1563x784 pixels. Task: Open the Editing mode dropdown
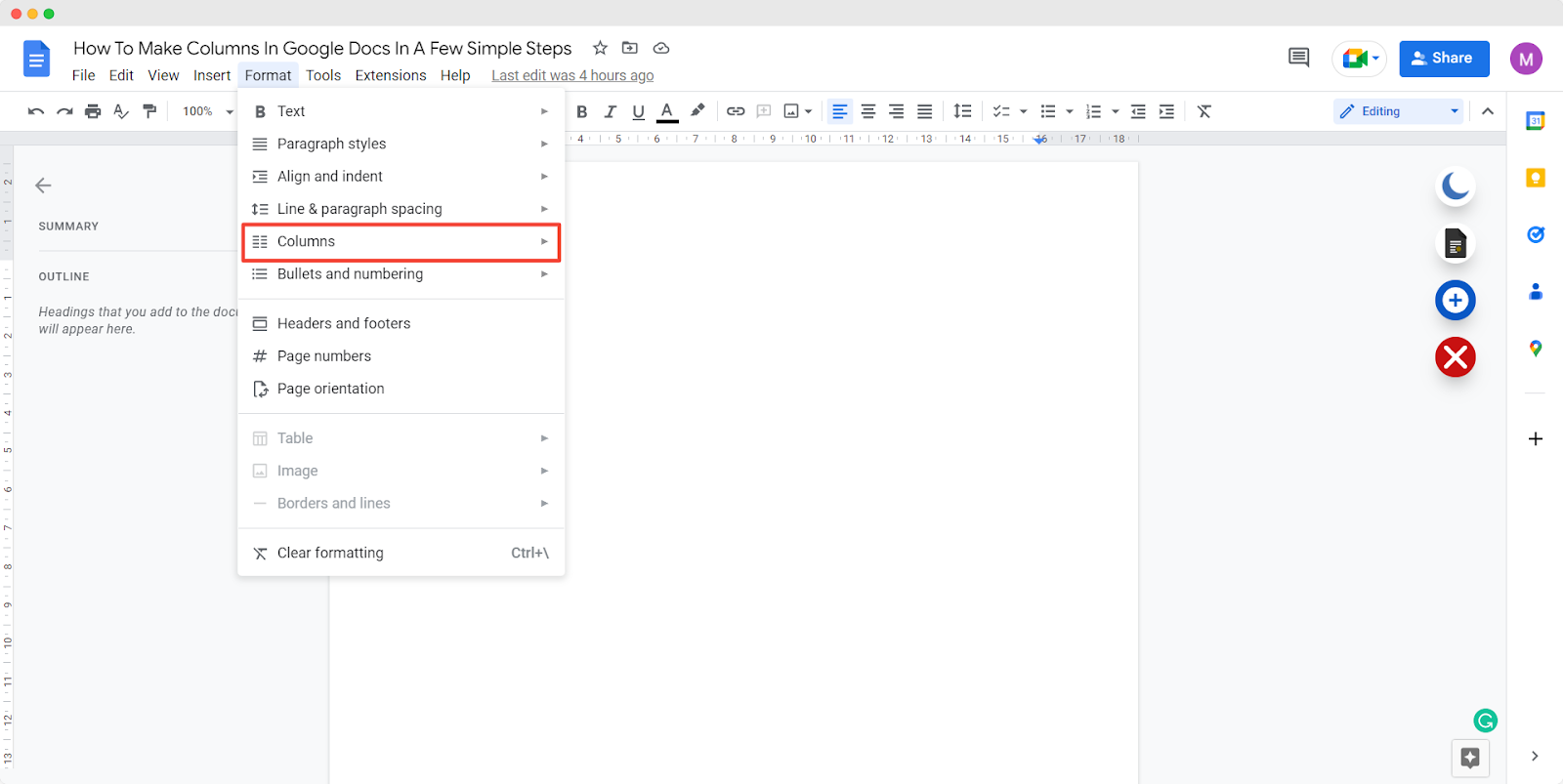1399,111
